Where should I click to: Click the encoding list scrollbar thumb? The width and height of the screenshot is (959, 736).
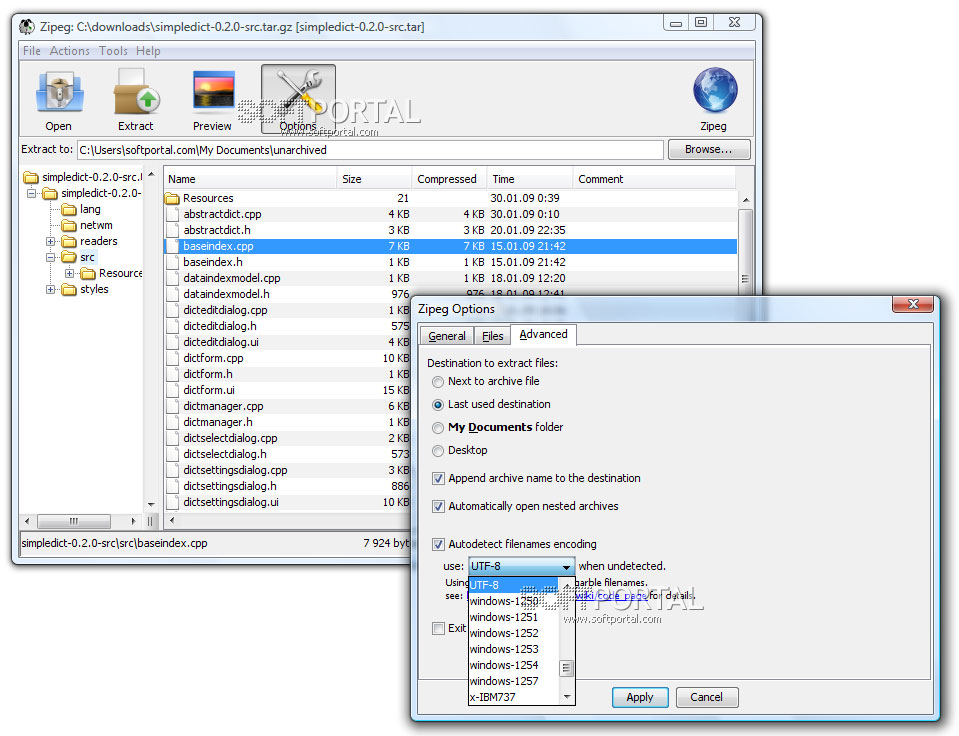566,668
